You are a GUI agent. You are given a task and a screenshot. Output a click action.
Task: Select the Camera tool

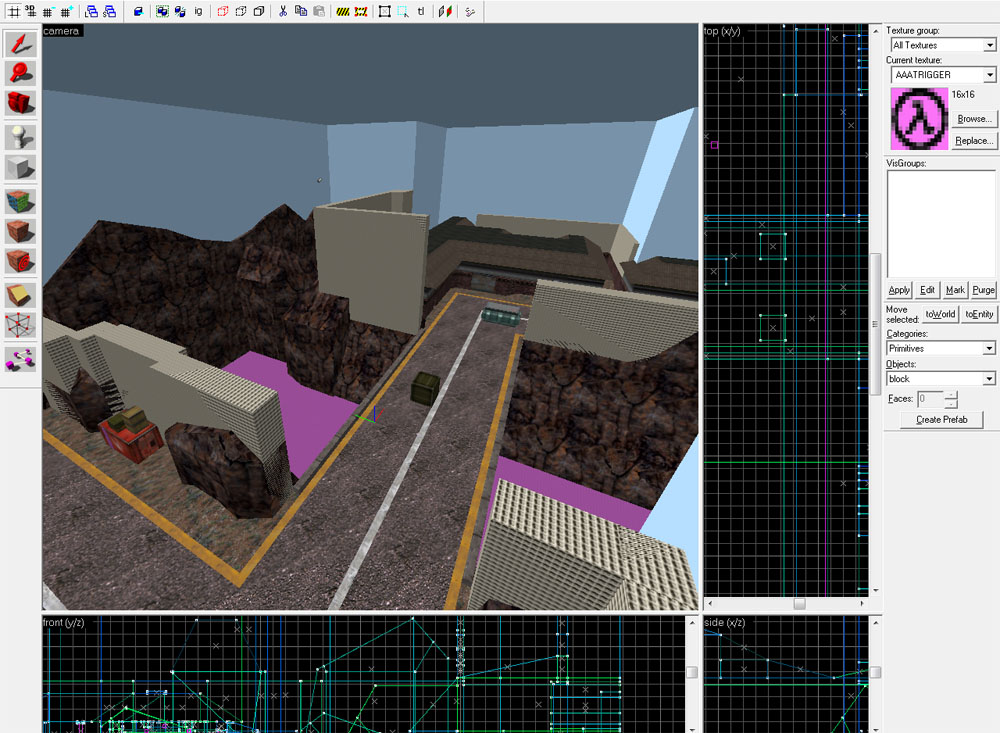click(x=20, y=103)
